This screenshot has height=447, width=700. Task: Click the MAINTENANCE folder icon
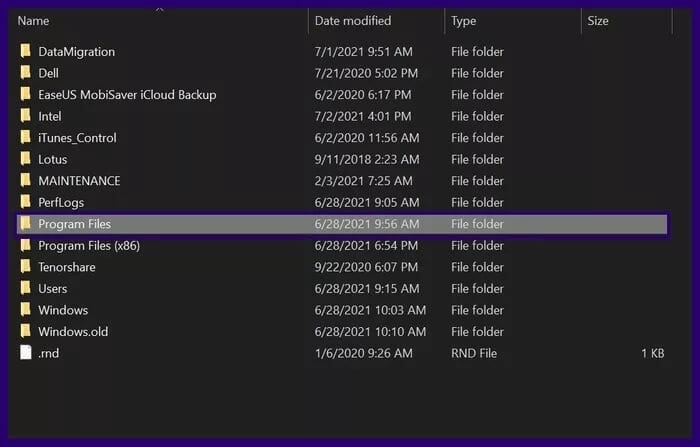(26, 180)
